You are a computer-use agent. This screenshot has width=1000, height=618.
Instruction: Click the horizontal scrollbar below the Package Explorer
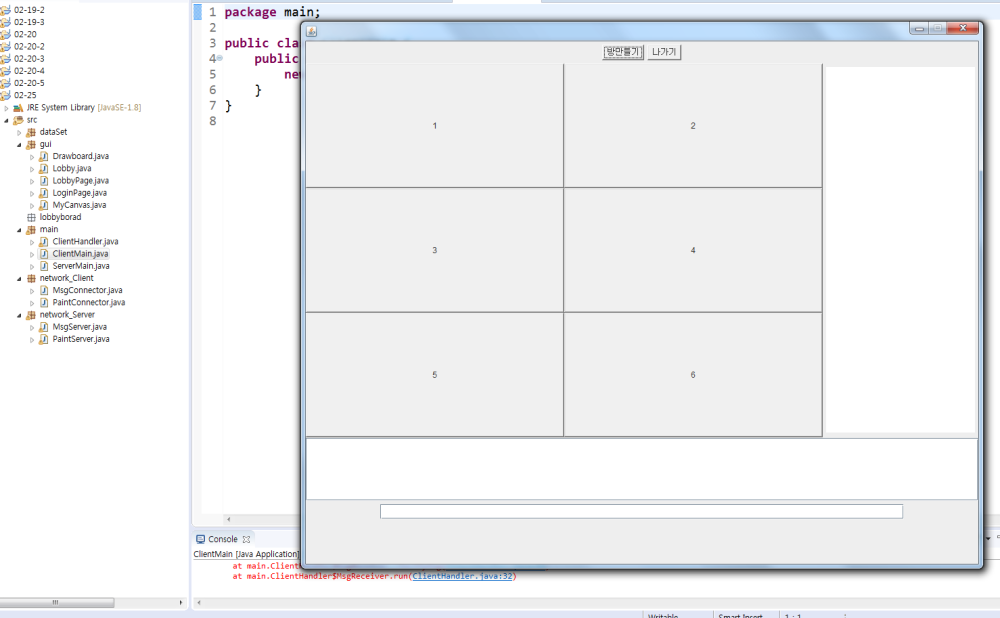57,602
